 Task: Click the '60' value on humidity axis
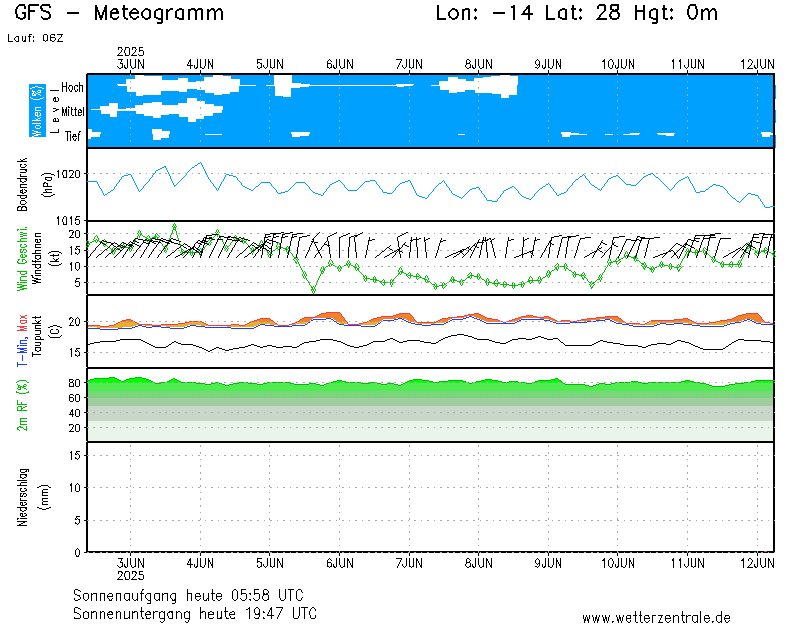75,398
